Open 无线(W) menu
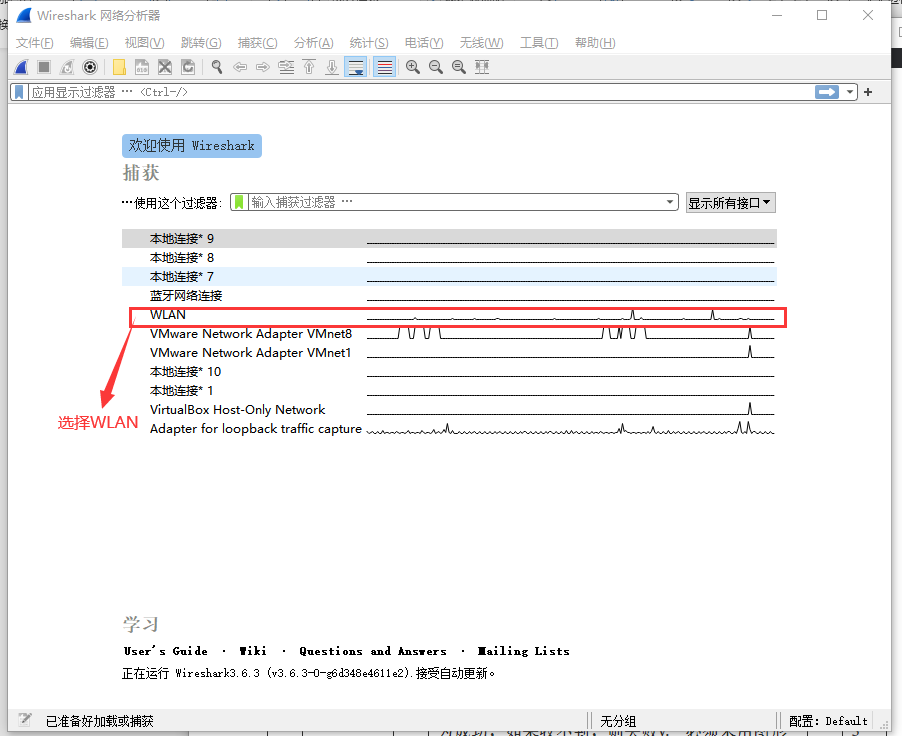The height and width of the screenshot is (736, 902). [481, 43]
